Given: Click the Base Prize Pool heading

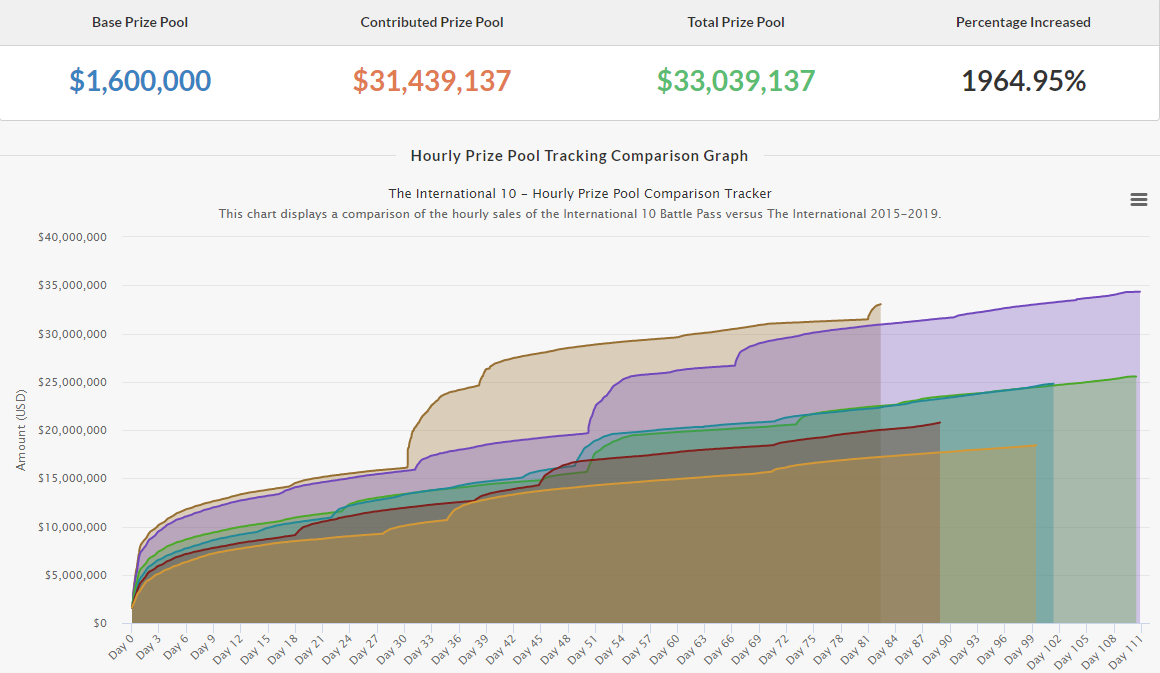Looking at the screenshot, I should click(140, 22).
